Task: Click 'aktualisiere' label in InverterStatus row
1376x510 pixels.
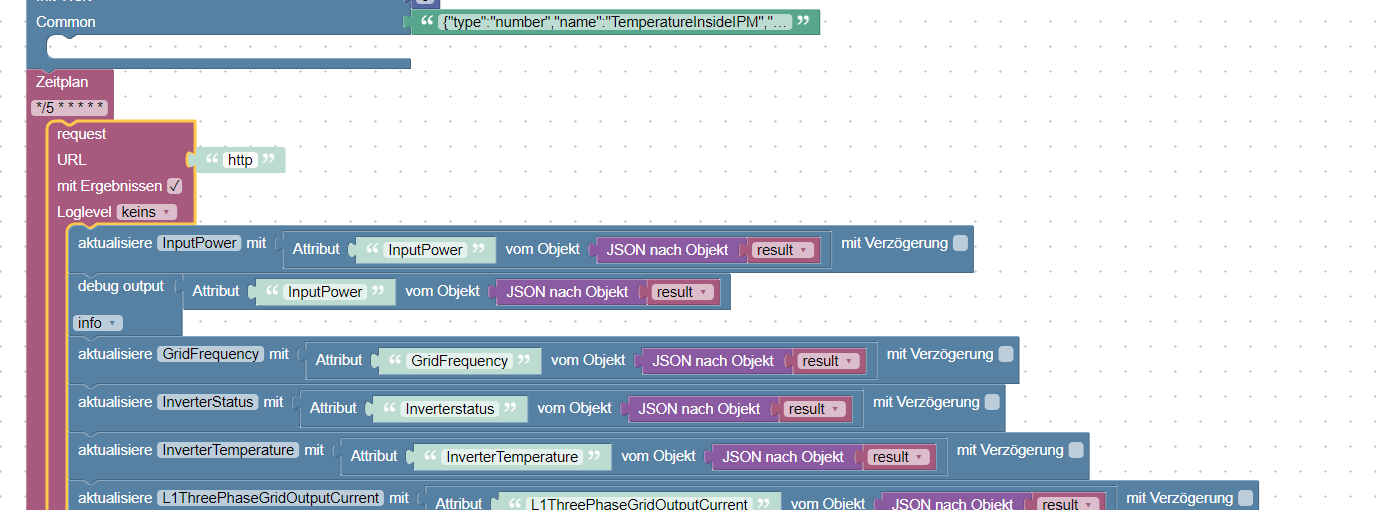Action: click(x=115, y=402)
